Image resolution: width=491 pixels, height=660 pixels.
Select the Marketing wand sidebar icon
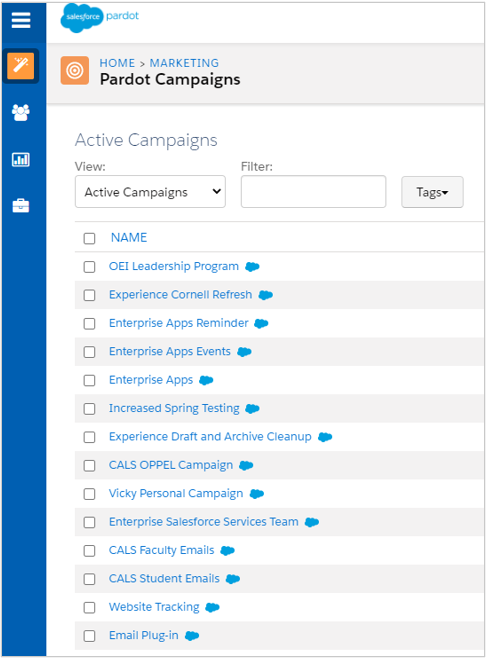[21, 66]
